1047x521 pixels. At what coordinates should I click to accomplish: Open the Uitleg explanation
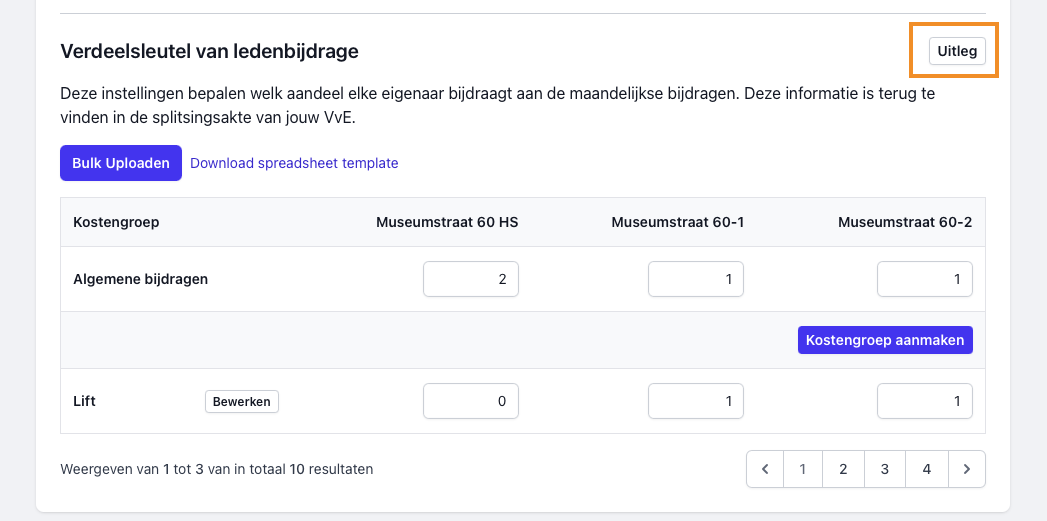[957, 51]
